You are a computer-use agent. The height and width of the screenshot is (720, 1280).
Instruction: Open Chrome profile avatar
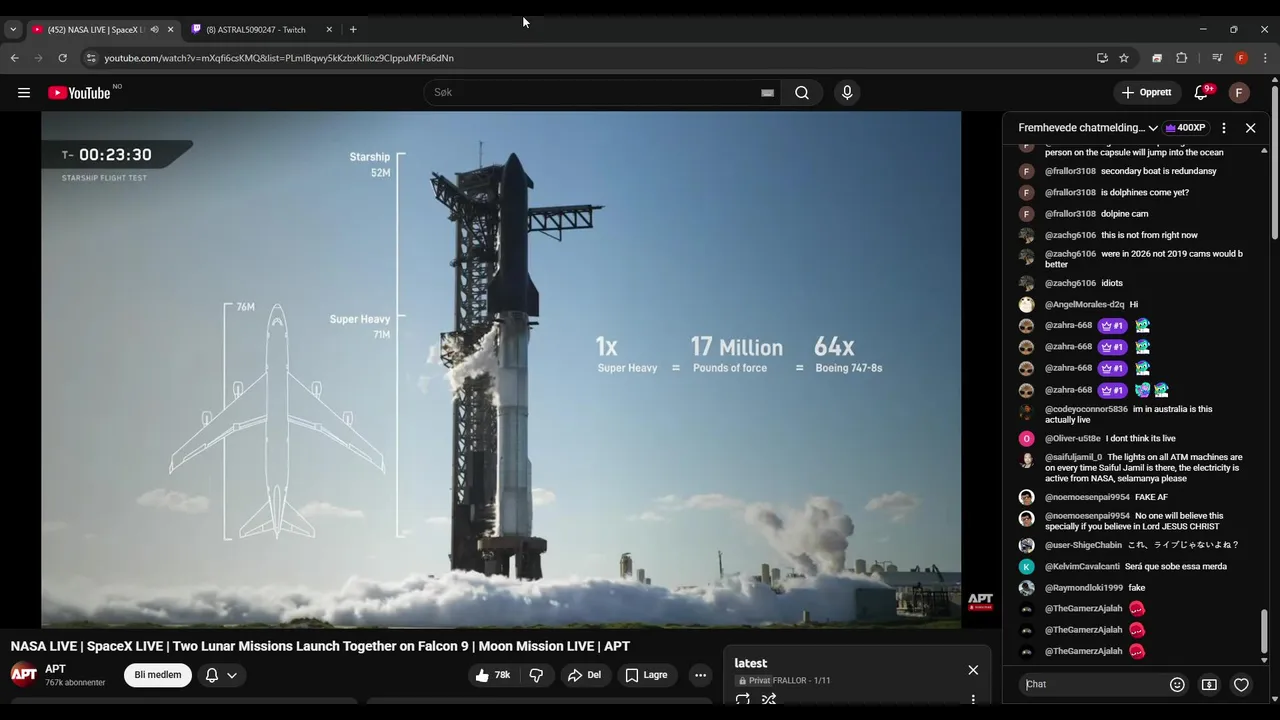[1241, 58]
